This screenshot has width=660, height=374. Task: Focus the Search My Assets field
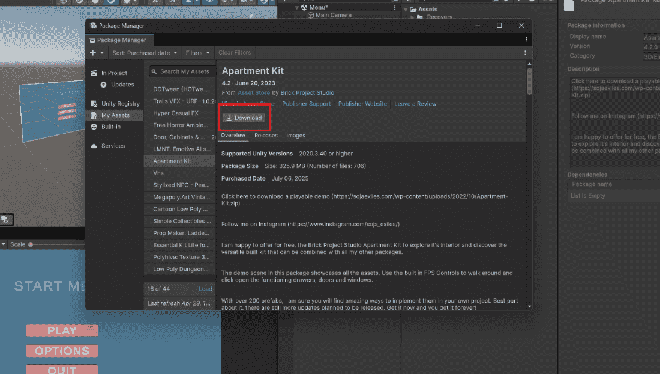point(182,72)
